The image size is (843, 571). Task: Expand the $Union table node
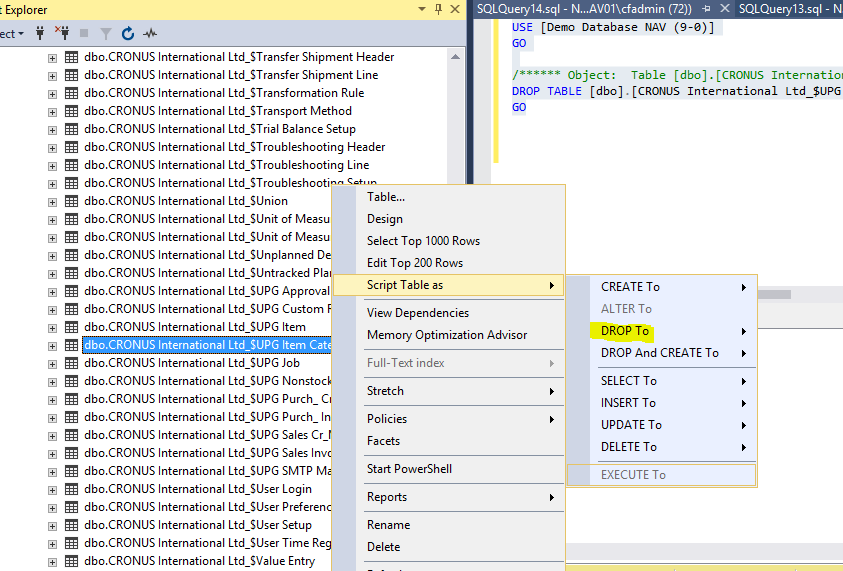(x=52, y=202)
